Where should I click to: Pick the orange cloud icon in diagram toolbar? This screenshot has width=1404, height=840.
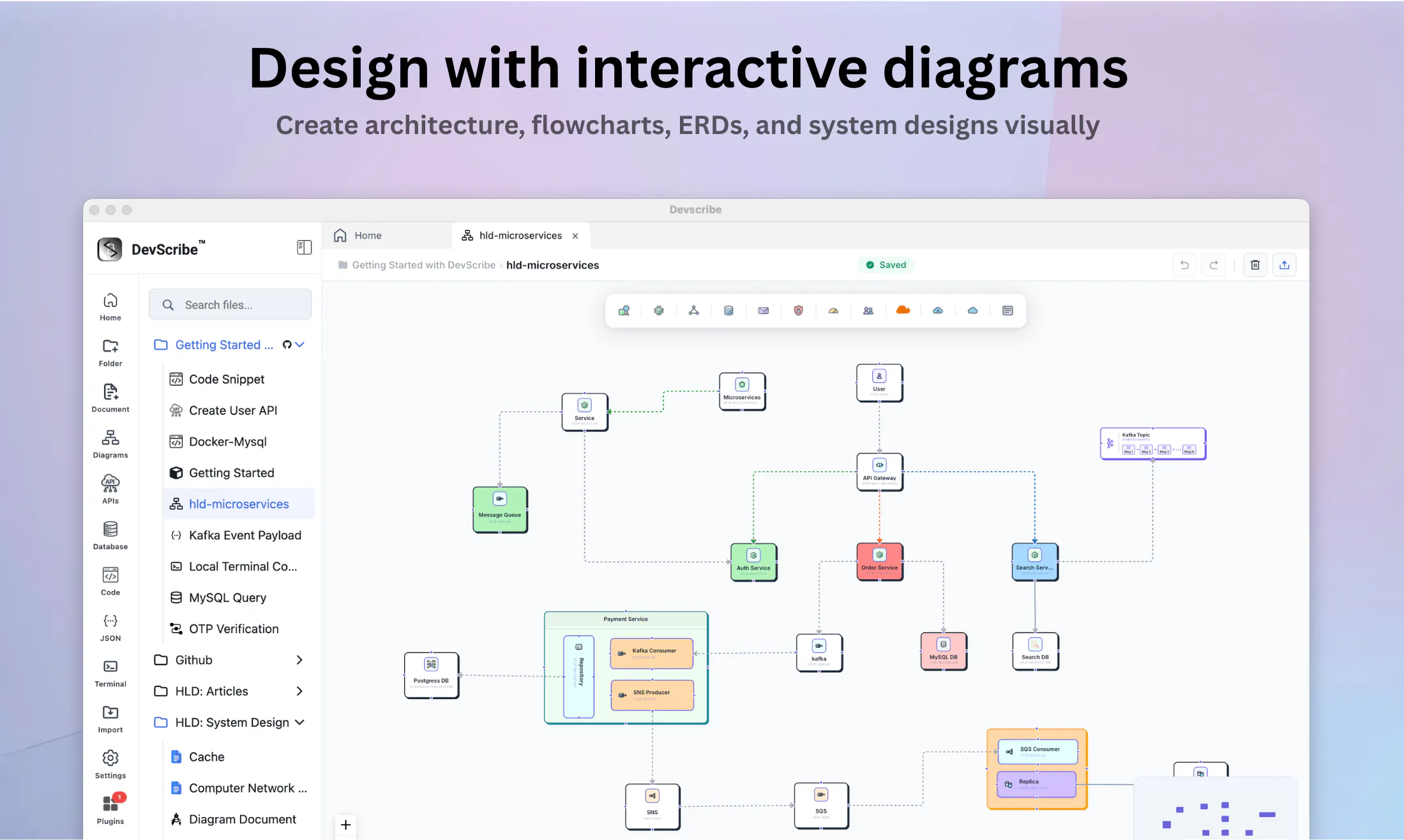[903, 310]
